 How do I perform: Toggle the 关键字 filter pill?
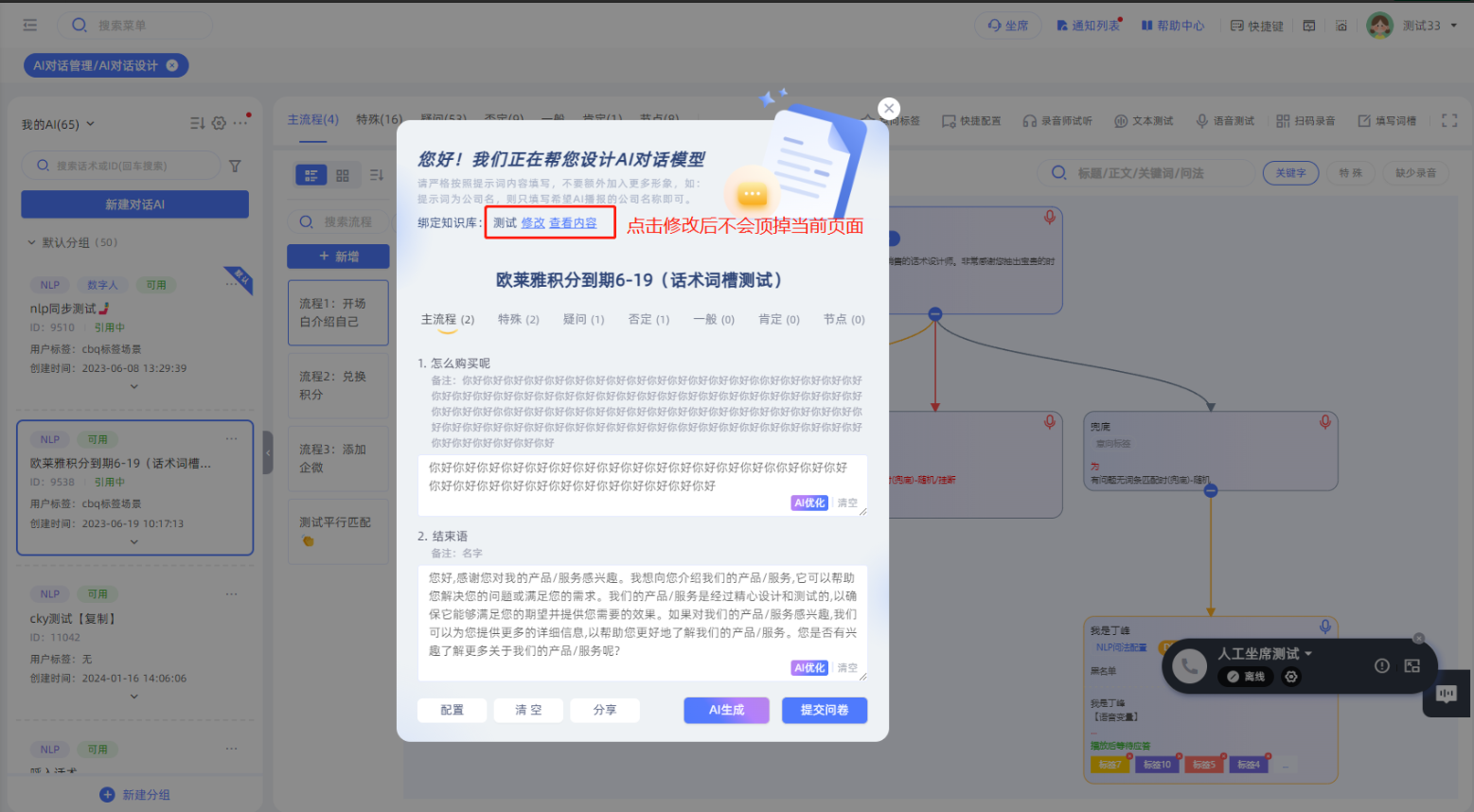[x=1289, y=173]
